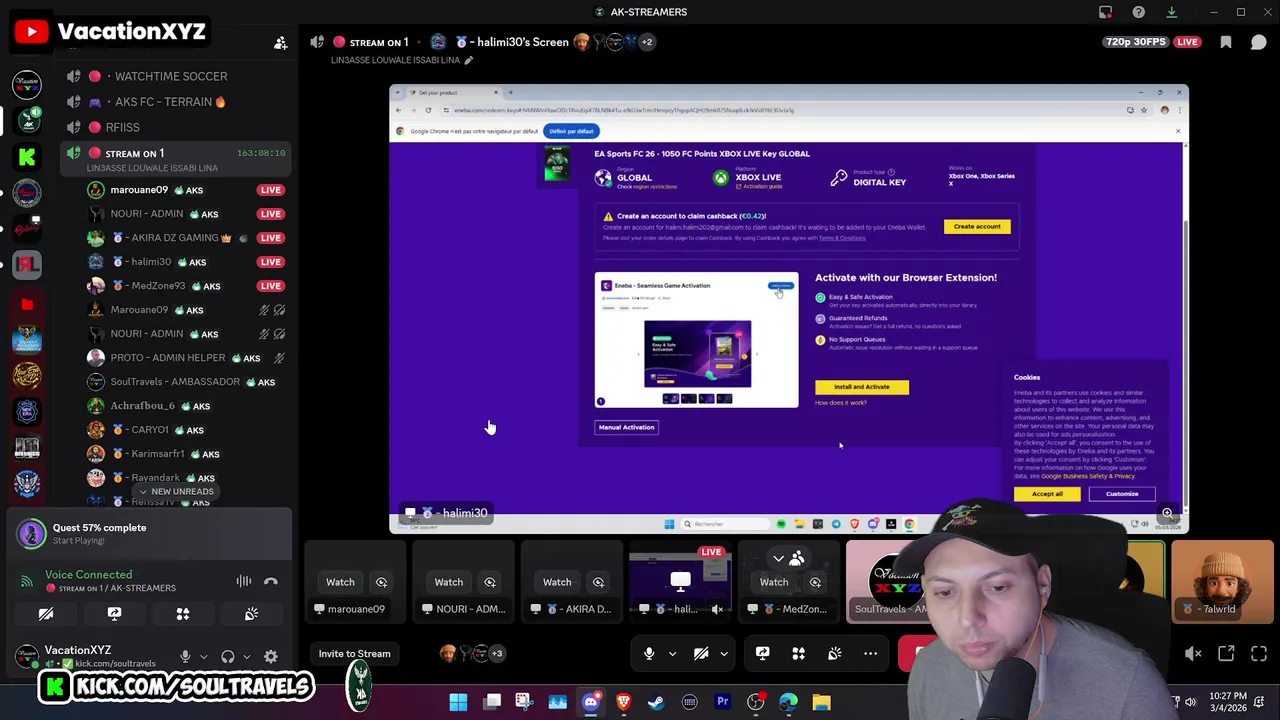Toggle microphone mute in bottom call controls
The image size is (1280, 720).
[649, 654]
